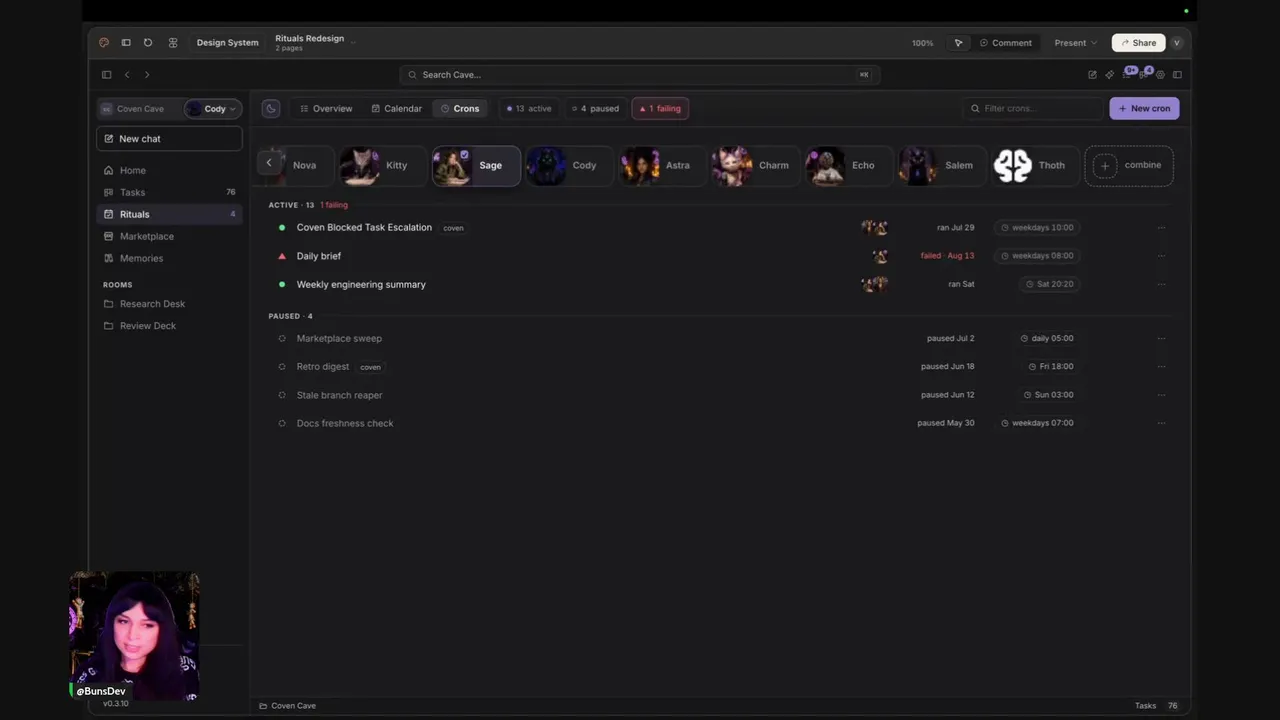
Task: Go forward with the right arrow
Action: point(147,75)
